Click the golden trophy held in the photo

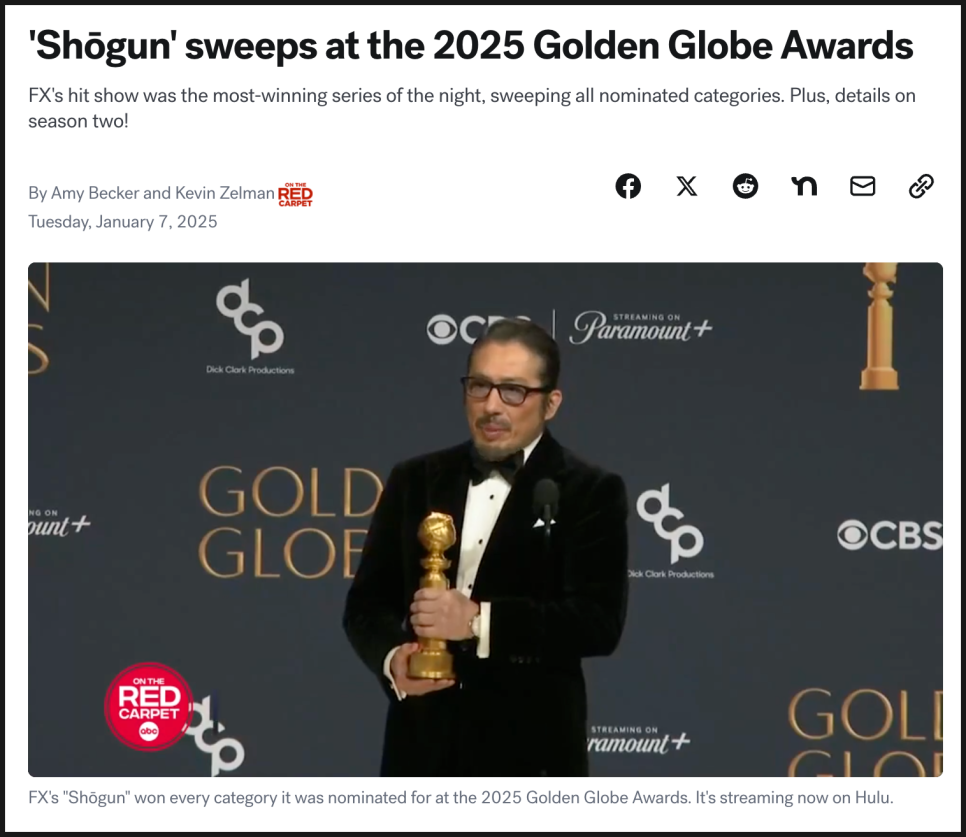pos(435,596)
